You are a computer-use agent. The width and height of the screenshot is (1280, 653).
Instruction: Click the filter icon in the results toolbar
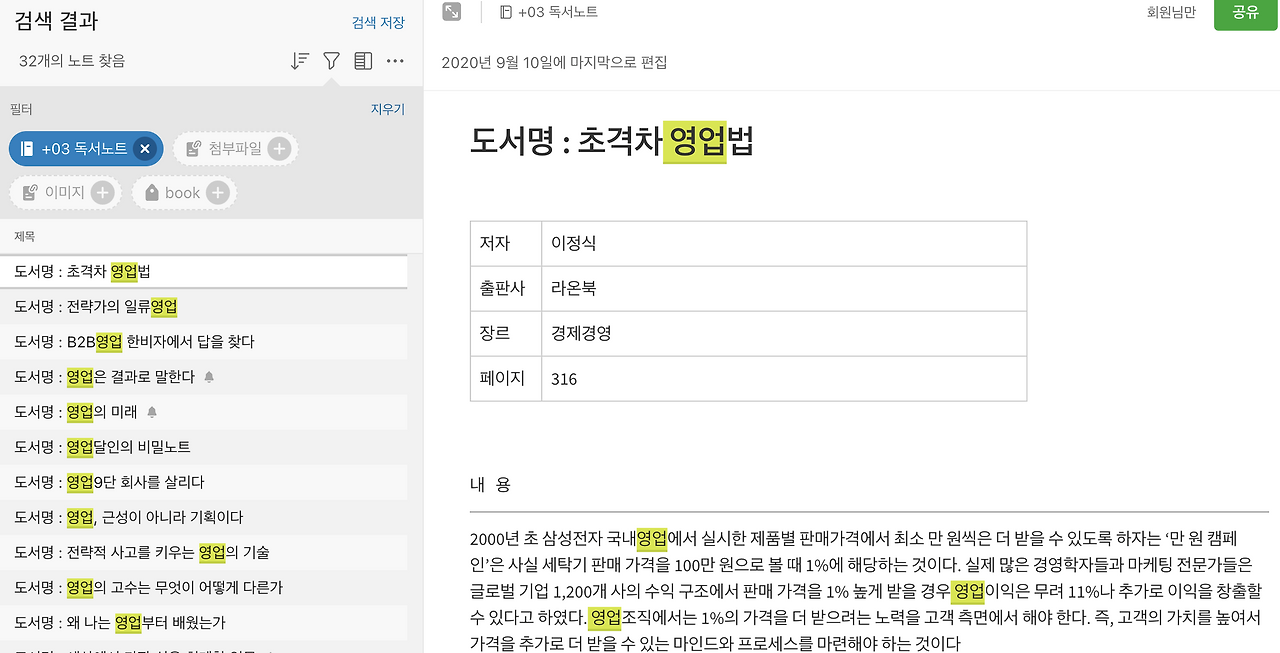pyautogui.click(x=331, y=60)
